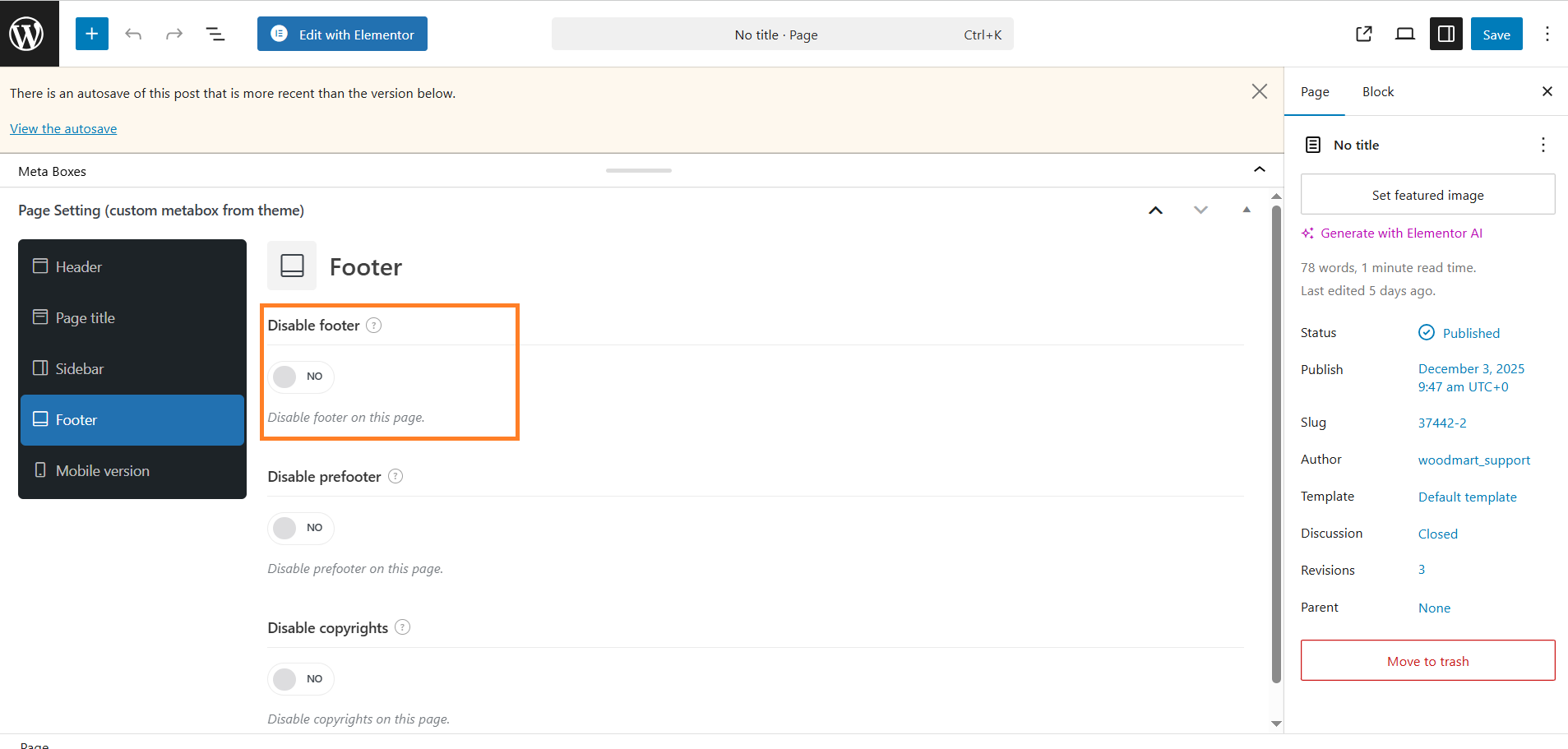The height and width of the screenshot is (749, 1568).
Task: Open the block inserter plus button
Action: point(92,34)
